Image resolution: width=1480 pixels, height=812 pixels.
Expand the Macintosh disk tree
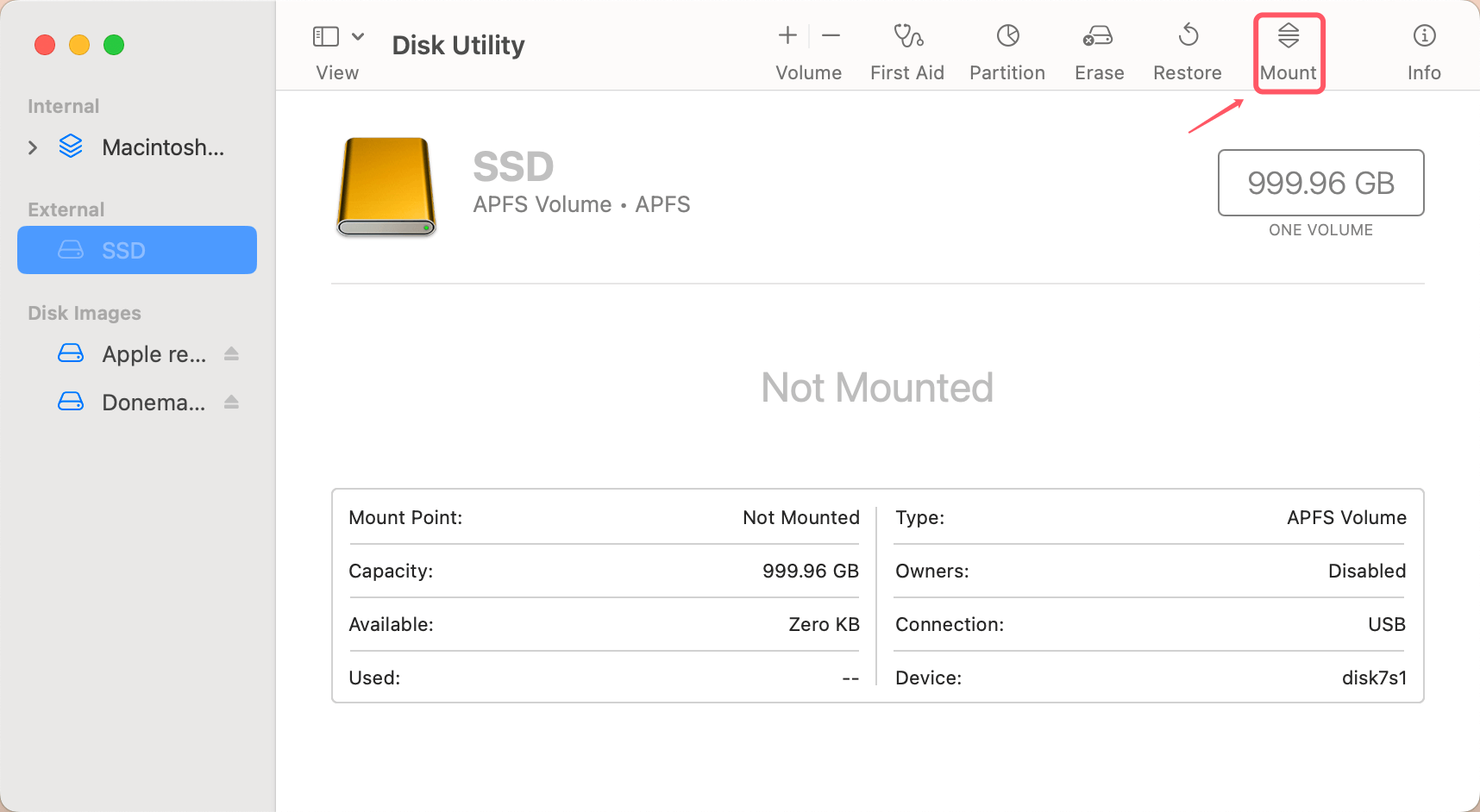[x=33, y=147]
